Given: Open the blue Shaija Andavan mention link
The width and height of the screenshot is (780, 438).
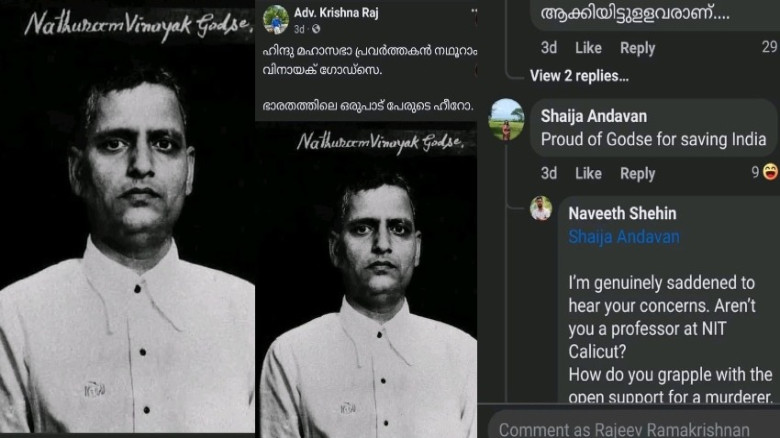Looking at the screenshot, I should (623, 237).
